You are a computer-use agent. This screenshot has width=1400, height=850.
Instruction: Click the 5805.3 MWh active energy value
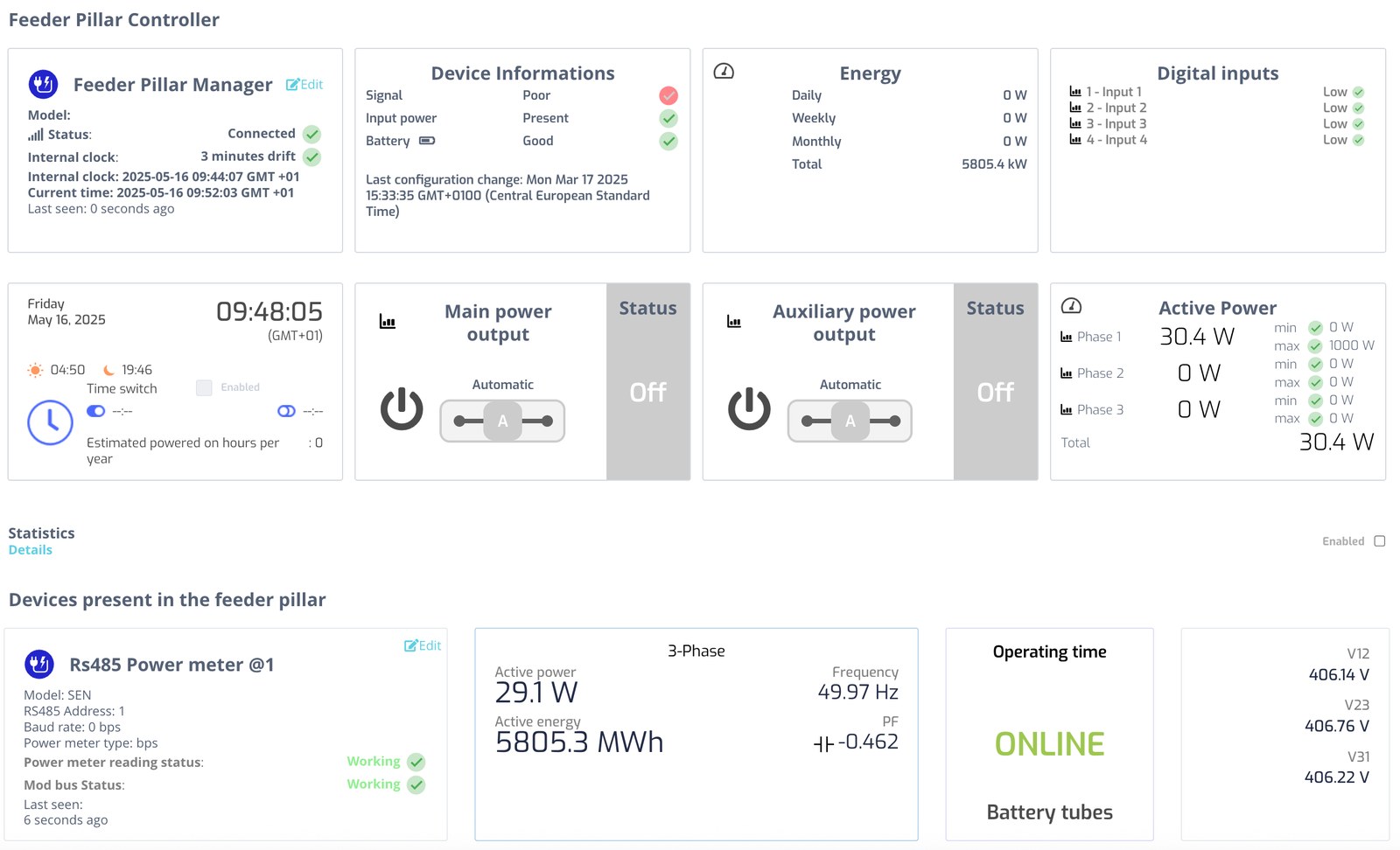coord(579,742)
